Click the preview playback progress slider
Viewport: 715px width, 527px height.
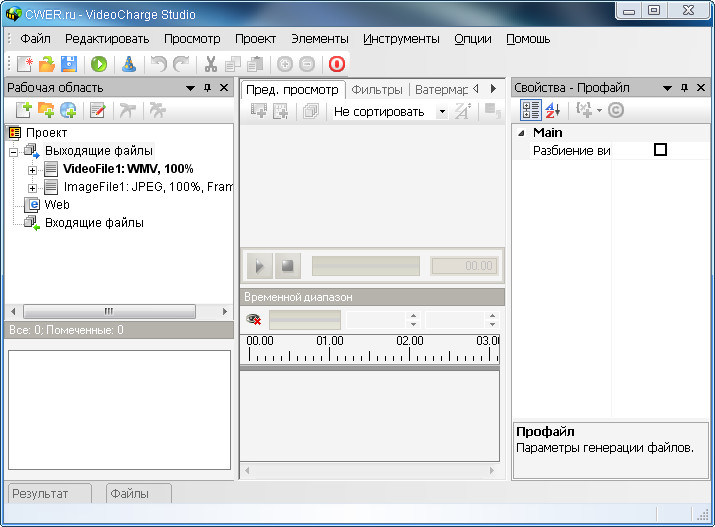(365, 266)
